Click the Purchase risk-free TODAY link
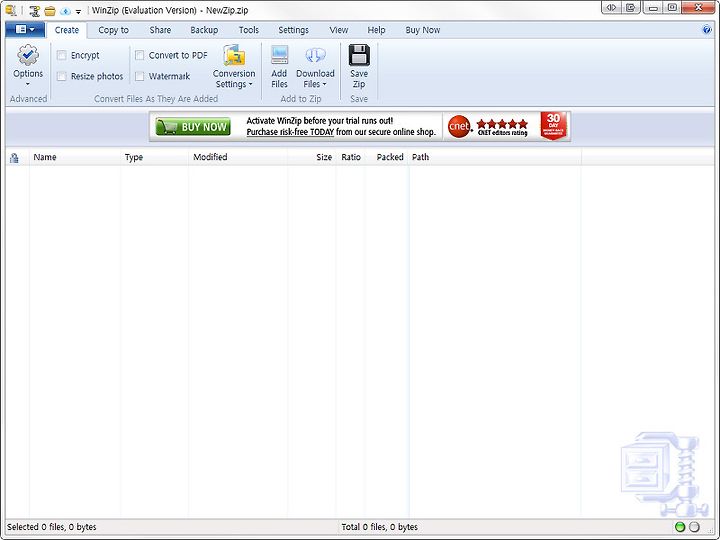 tap(290, 132)
